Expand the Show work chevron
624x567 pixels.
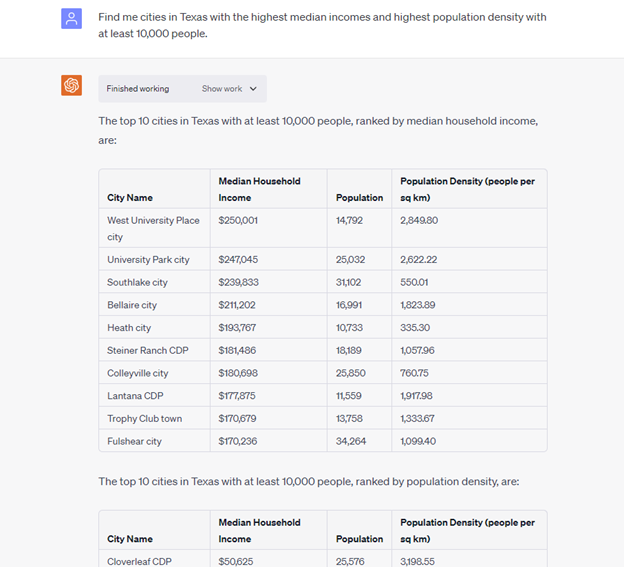coord(253,89)
